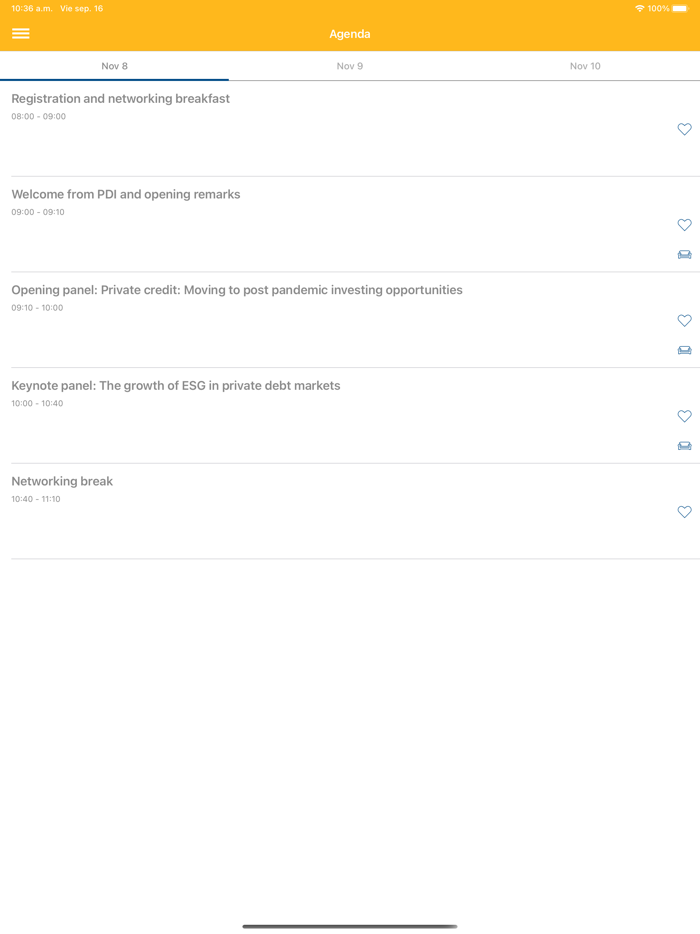
Task: Switch to the Nov 10 tab
Action: (585, 66)
